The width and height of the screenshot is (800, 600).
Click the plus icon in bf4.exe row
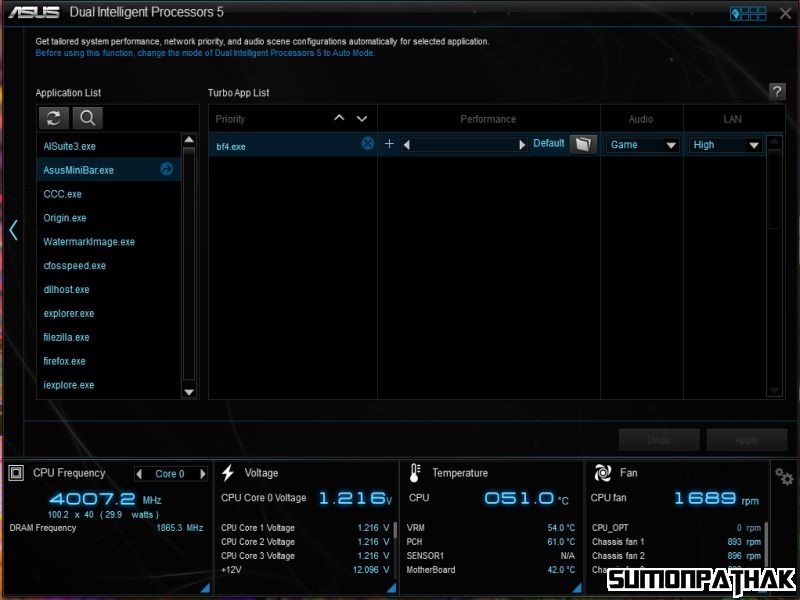pyautogui.click(x=389, y=144)
